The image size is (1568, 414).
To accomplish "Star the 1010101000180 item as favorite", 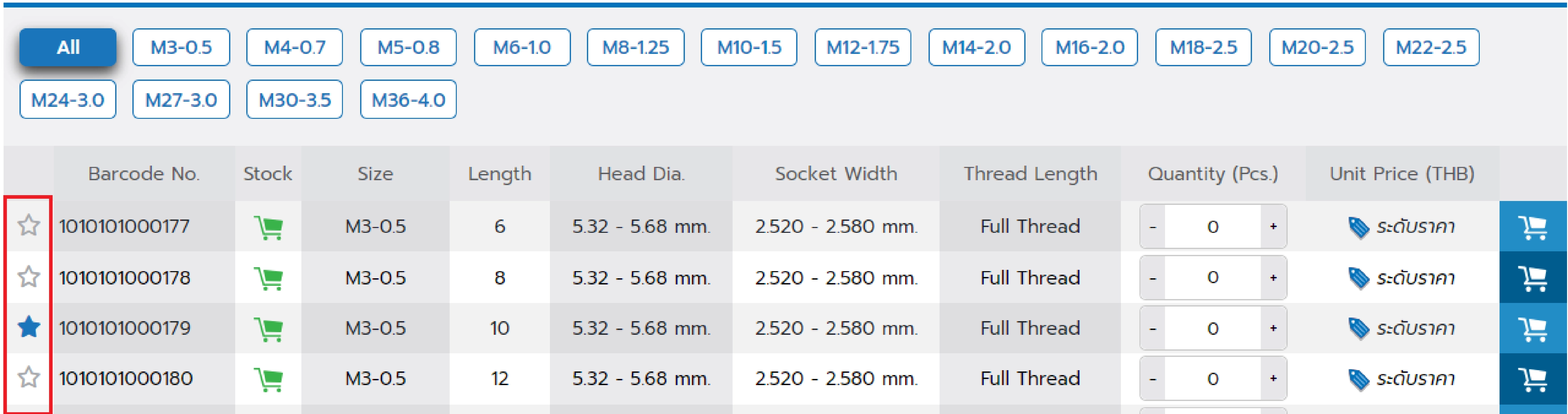I will (29, 377).
